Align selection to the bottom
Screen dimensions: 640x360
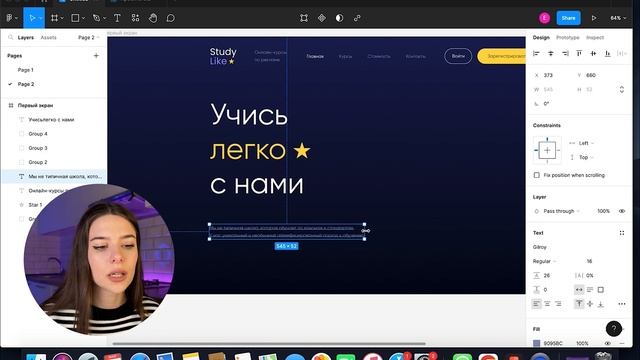click(608, 53)
